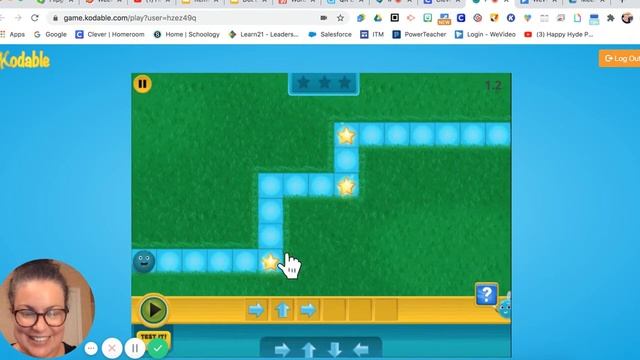The image size is (640, 360).
Task: Click the game.kodable.com address bar
Action: click(x=130, y=18)
